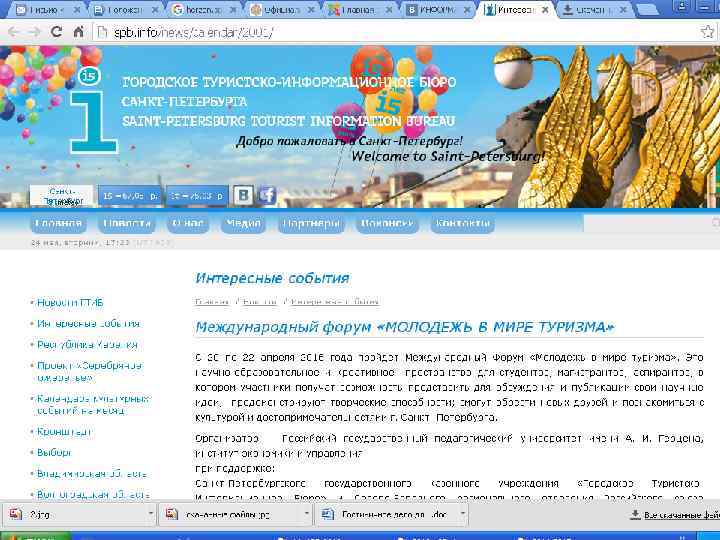Click article title 'Международный форум «МОЛОДЕЖЬ В МИРЕ ТУРИЗМА»'
The height and width of the screenshot is (540, 720).
[x=405, y=327]
